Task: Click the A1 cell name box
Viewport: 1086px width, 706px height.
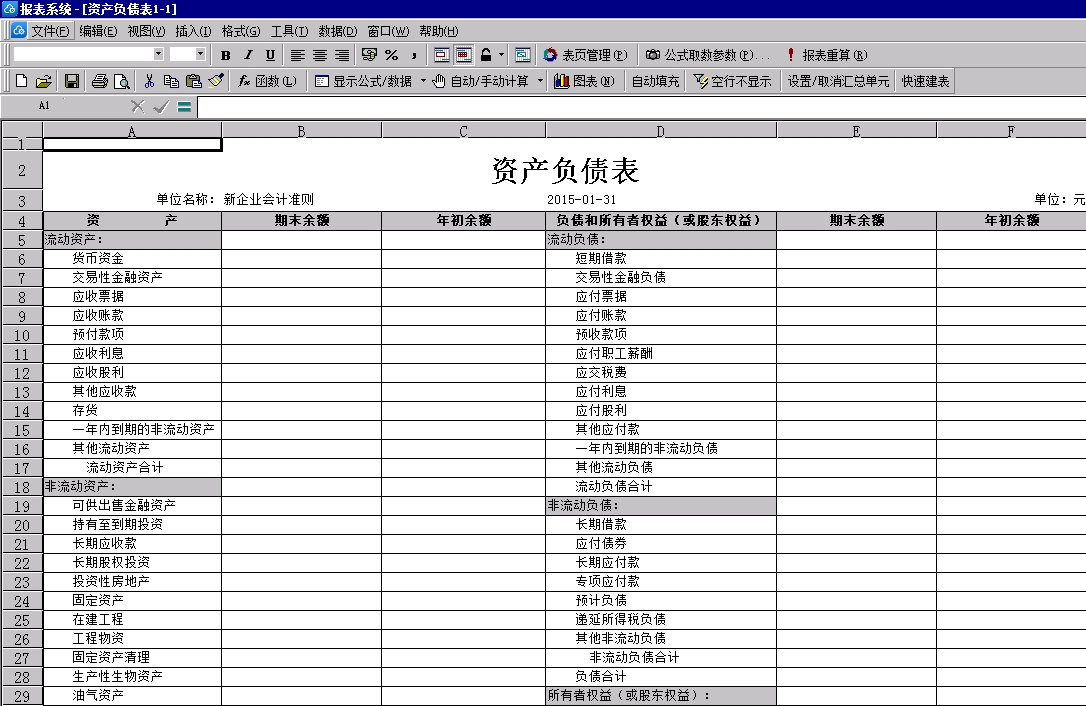Action: click(x=44, y=106)
